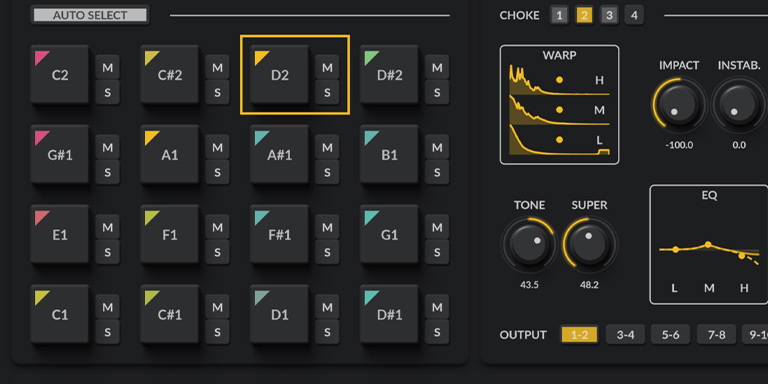This screenshot has height=384, width=768.
Task: Click the EQ low band node
Action: (x=675, y=249)
